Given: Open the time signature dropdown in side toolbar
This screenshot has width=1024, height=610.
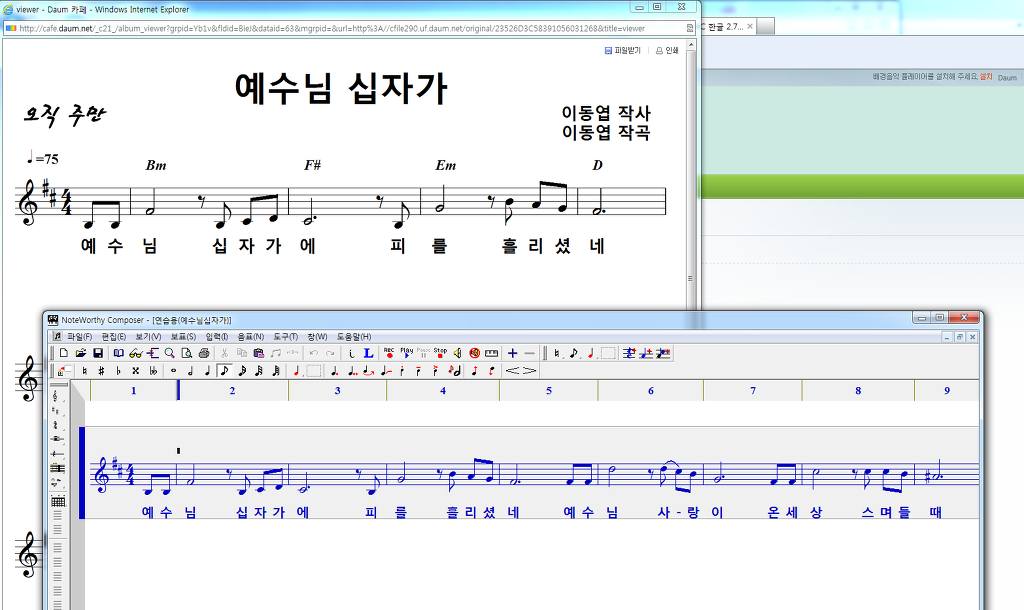Looking at the screenshot, I should point(57,425).
